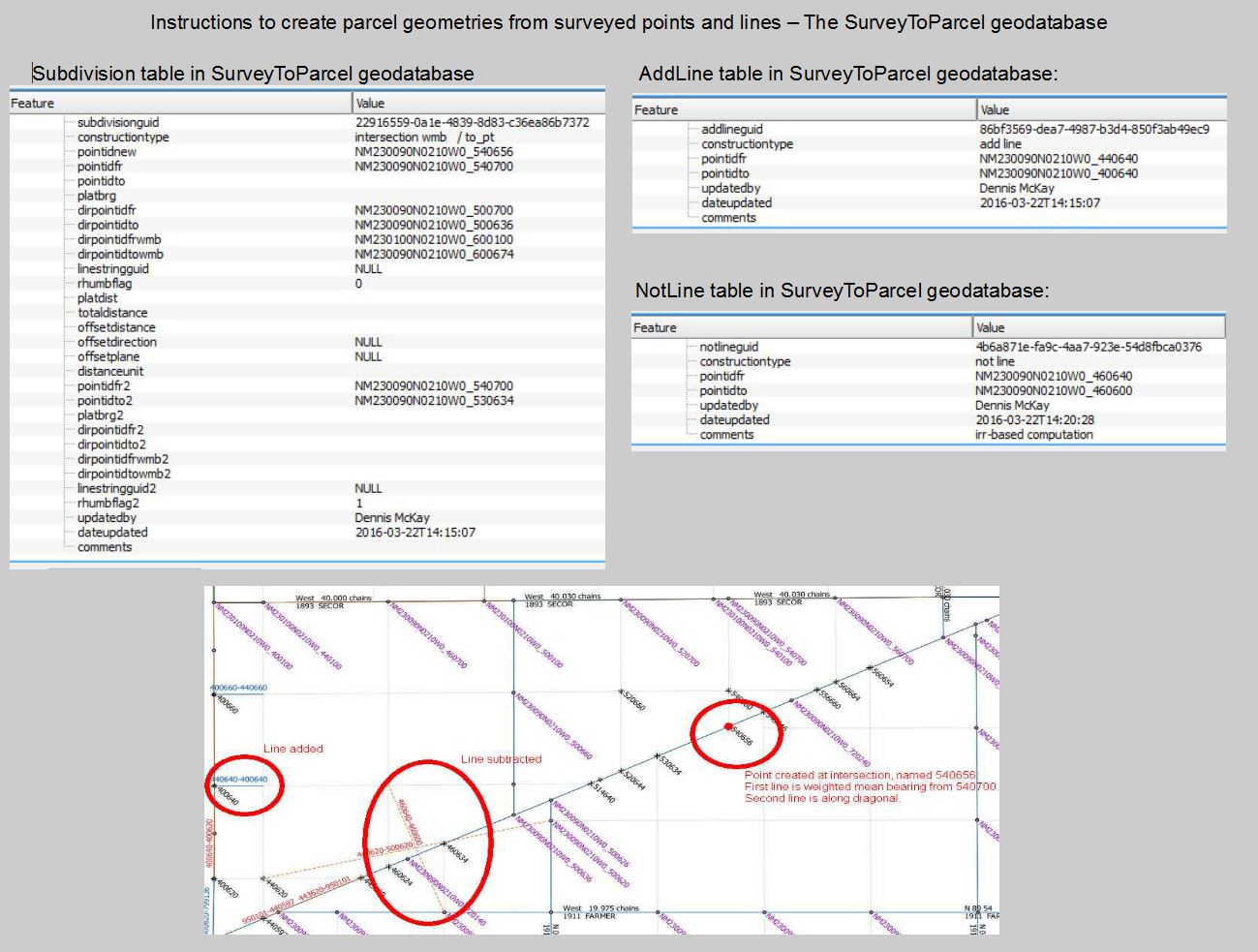This screenshot has height=952, width=1258.
Task: Click the value NM230090N0210W0_530634
Action: pos(434,400)
